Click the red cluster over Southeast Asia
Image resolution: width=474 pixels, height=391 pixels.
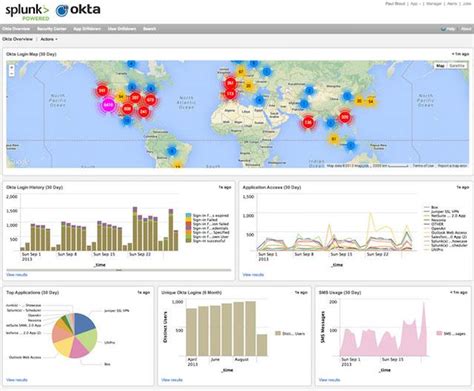pos(345,117)
